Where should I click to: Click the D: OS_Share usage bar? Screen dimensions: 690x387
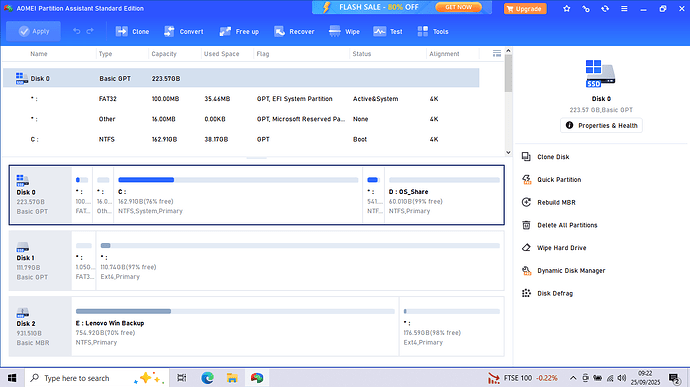pyautogui.click(x=444, y=180)
